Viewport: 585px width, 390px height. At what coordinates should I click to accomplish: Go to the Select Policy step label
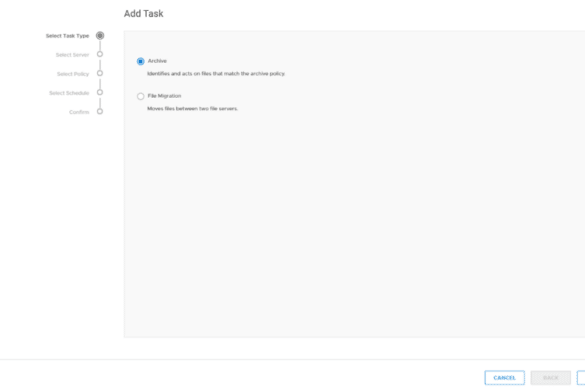click(x=73, y=74)
